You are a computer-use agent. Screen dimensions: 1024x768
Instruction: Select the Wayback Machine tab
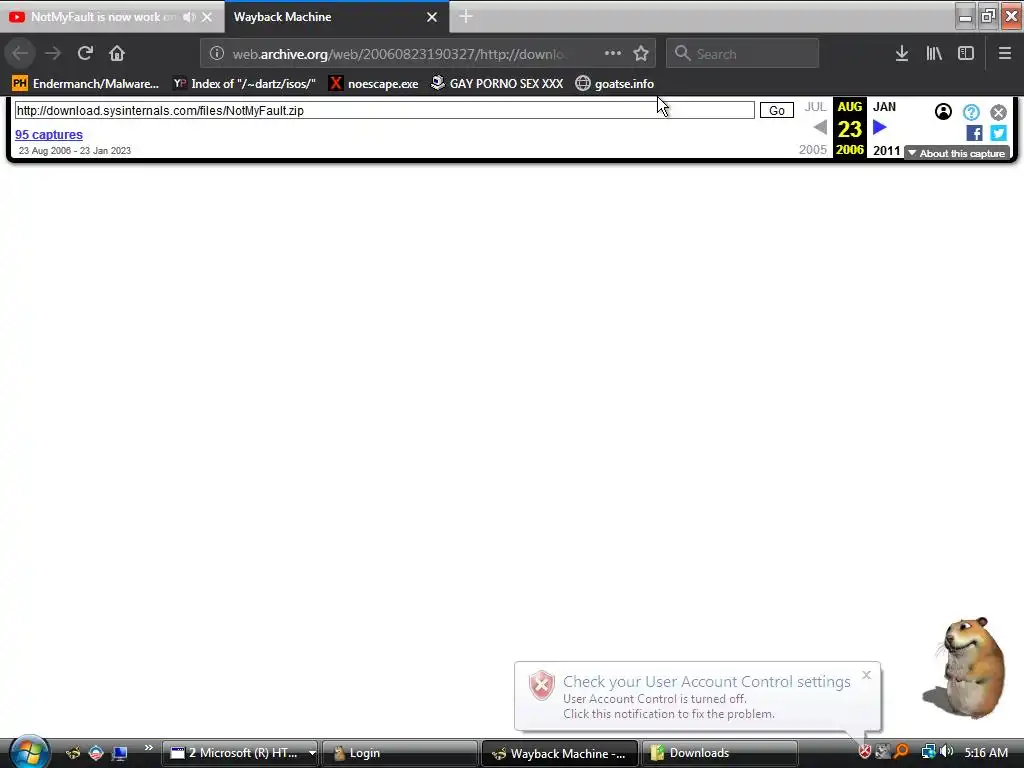[327, 17]
